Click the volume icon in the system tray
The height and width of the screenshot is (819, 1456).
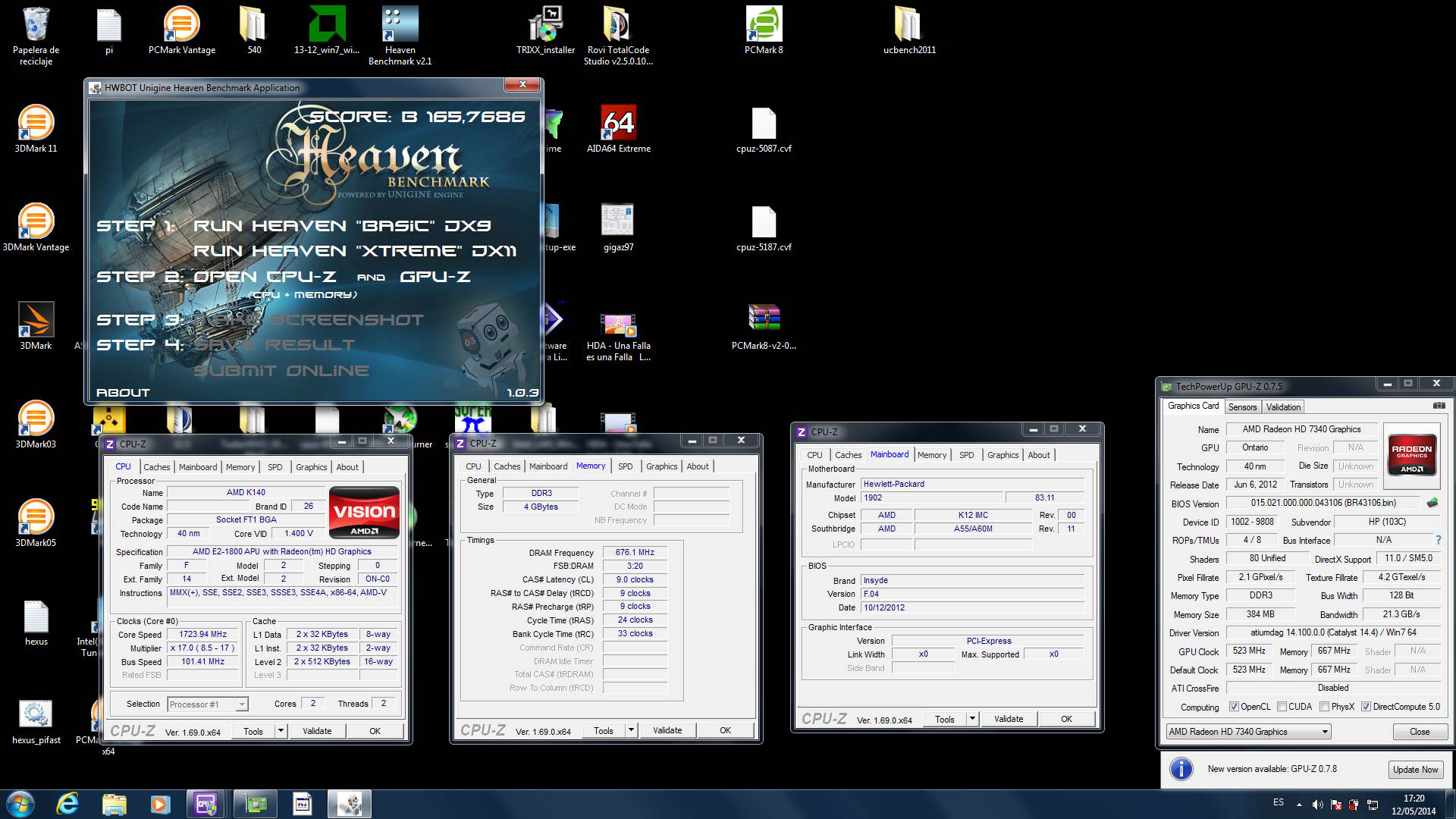click(1317, 805)
